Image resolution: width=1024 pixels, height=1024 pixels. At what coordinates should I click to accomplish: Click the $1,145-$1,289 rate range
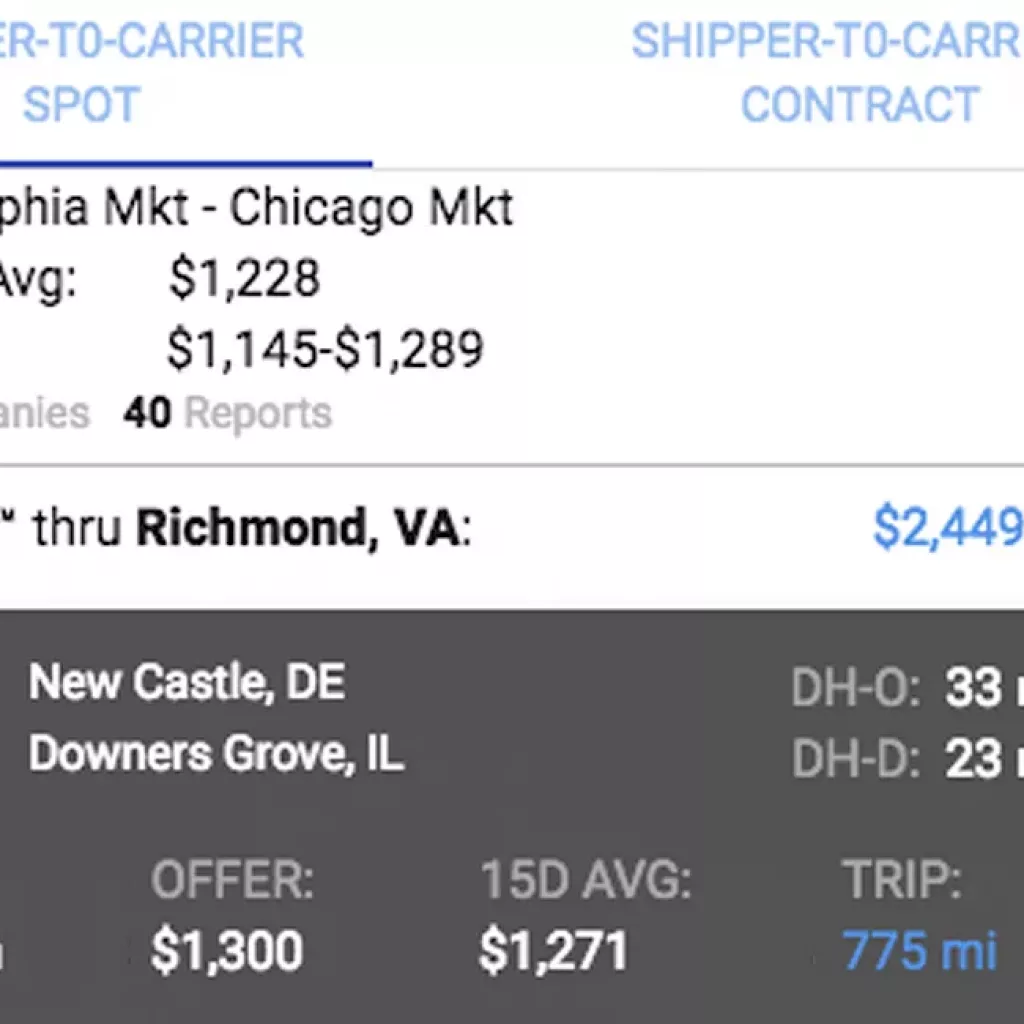pyautogui.click(x=325, y=349)
